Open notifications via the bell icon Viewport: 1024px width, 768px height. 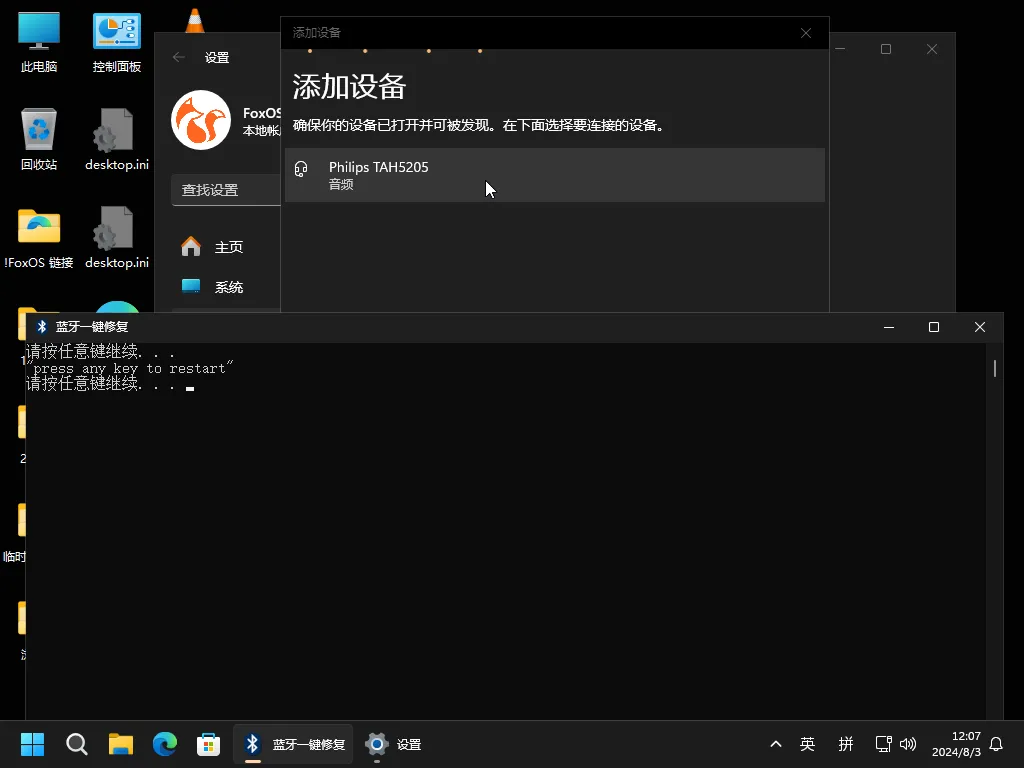[x=998, y=744]
